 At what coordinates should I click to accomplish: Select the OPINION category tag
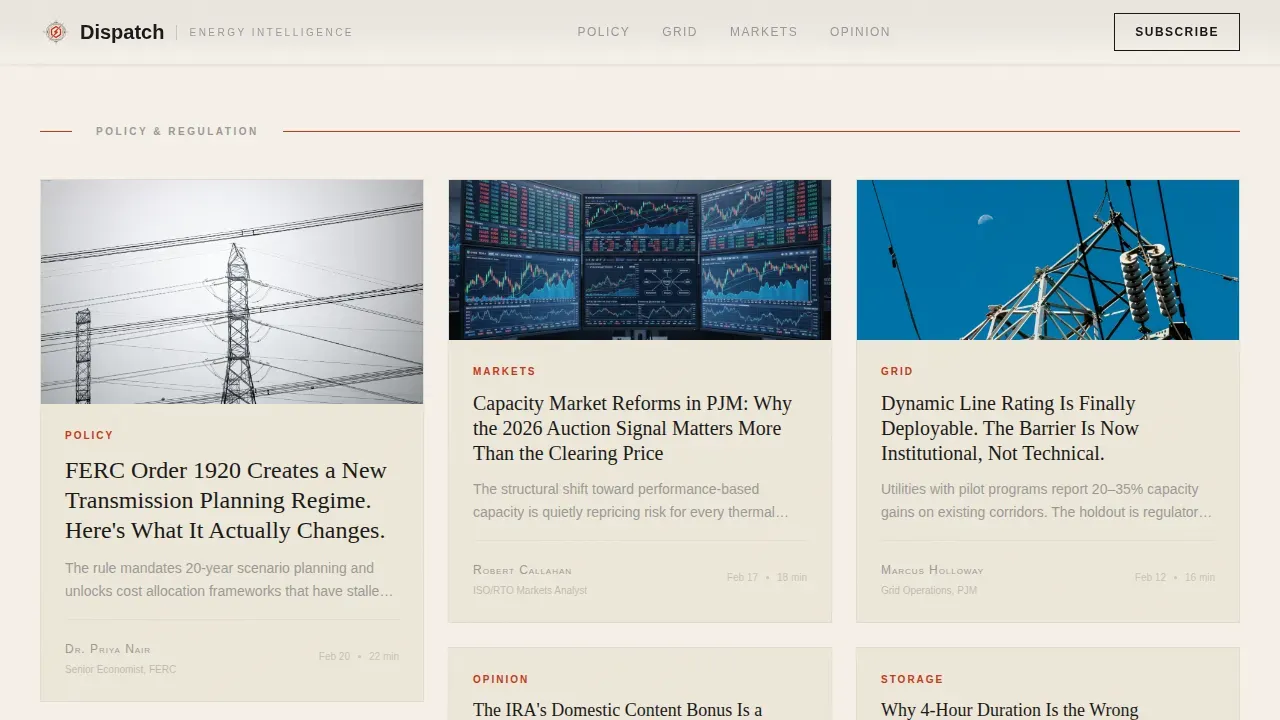tap(500, 679)
